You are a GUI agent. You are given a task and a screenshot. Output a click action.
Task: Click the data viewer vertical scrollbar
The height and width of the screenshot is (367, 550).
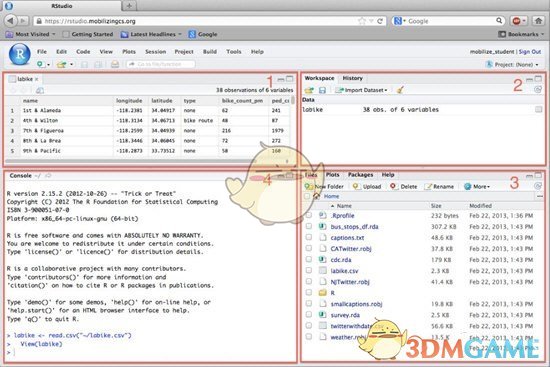tap(293, 101)
